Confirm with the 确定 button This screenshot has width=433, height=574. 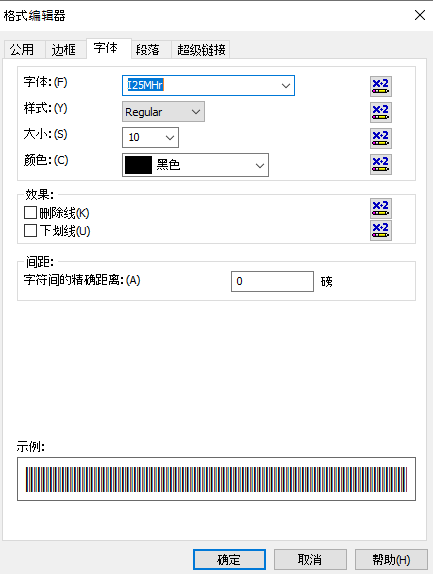tap(229, 559)
